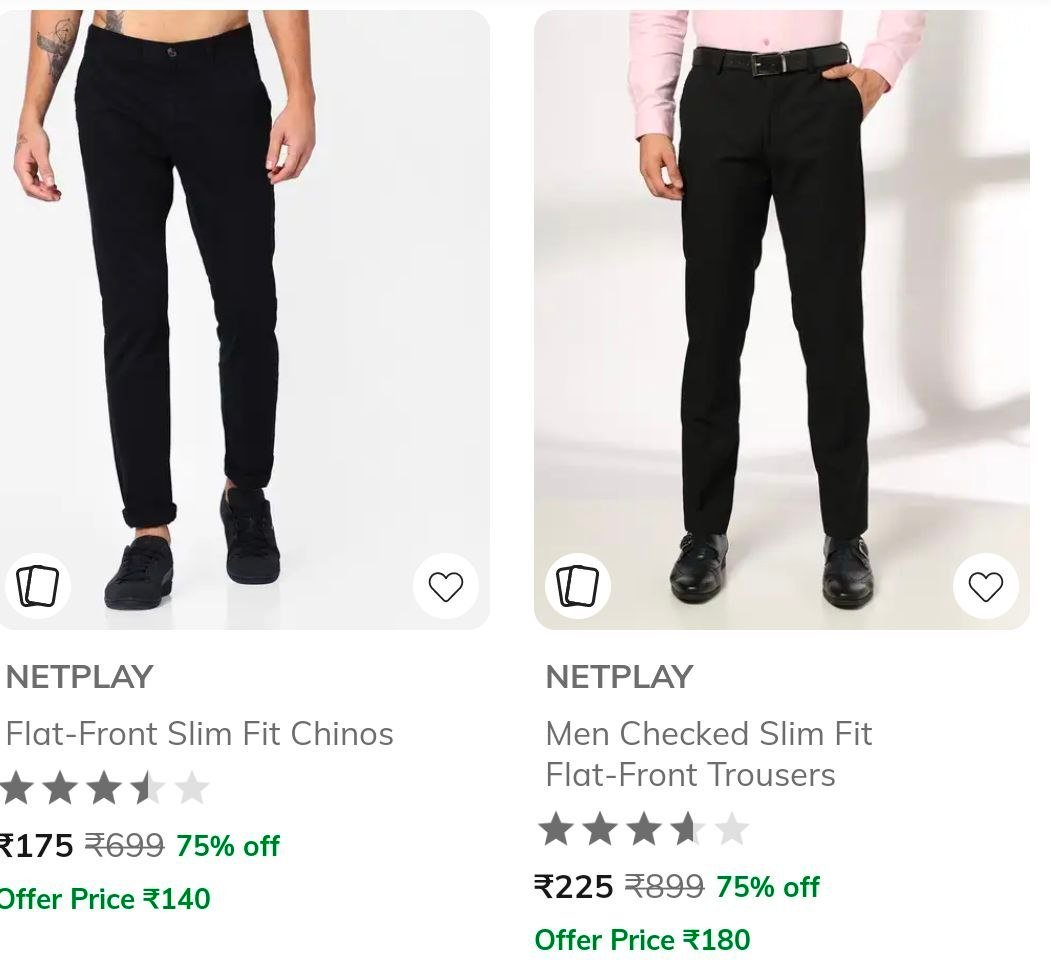Tap wishlist heart on Checked Slim Fit Trousers
Image resolution: width=1051 pixels, height=970 pixels.
[x=985, y=587]
